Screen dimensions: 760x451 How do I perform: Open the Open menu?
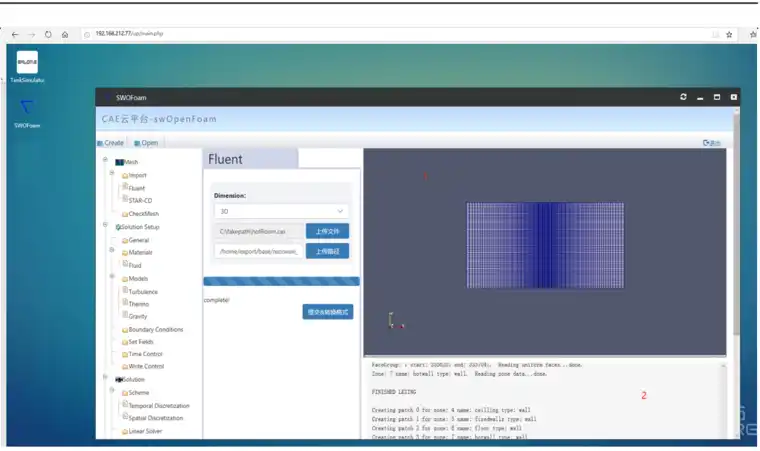(x=146, y=143)
